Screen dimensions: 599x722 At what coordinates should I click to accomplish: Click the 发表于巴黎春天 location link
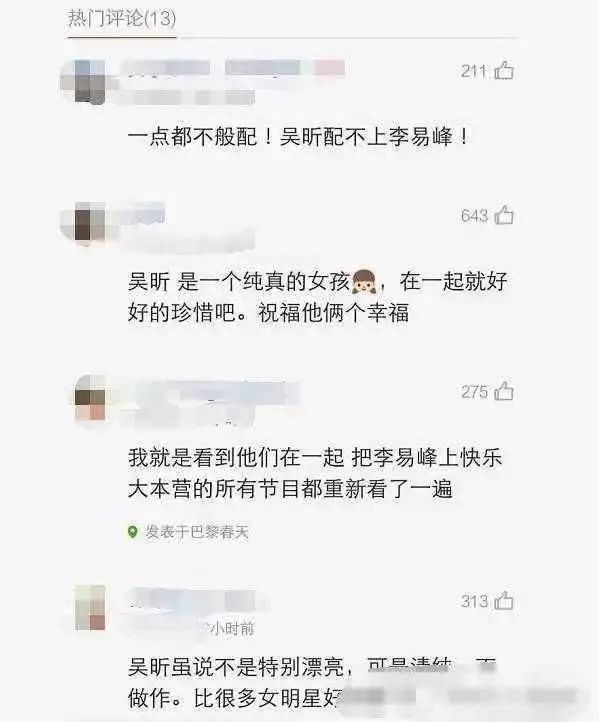coord(197,532)
